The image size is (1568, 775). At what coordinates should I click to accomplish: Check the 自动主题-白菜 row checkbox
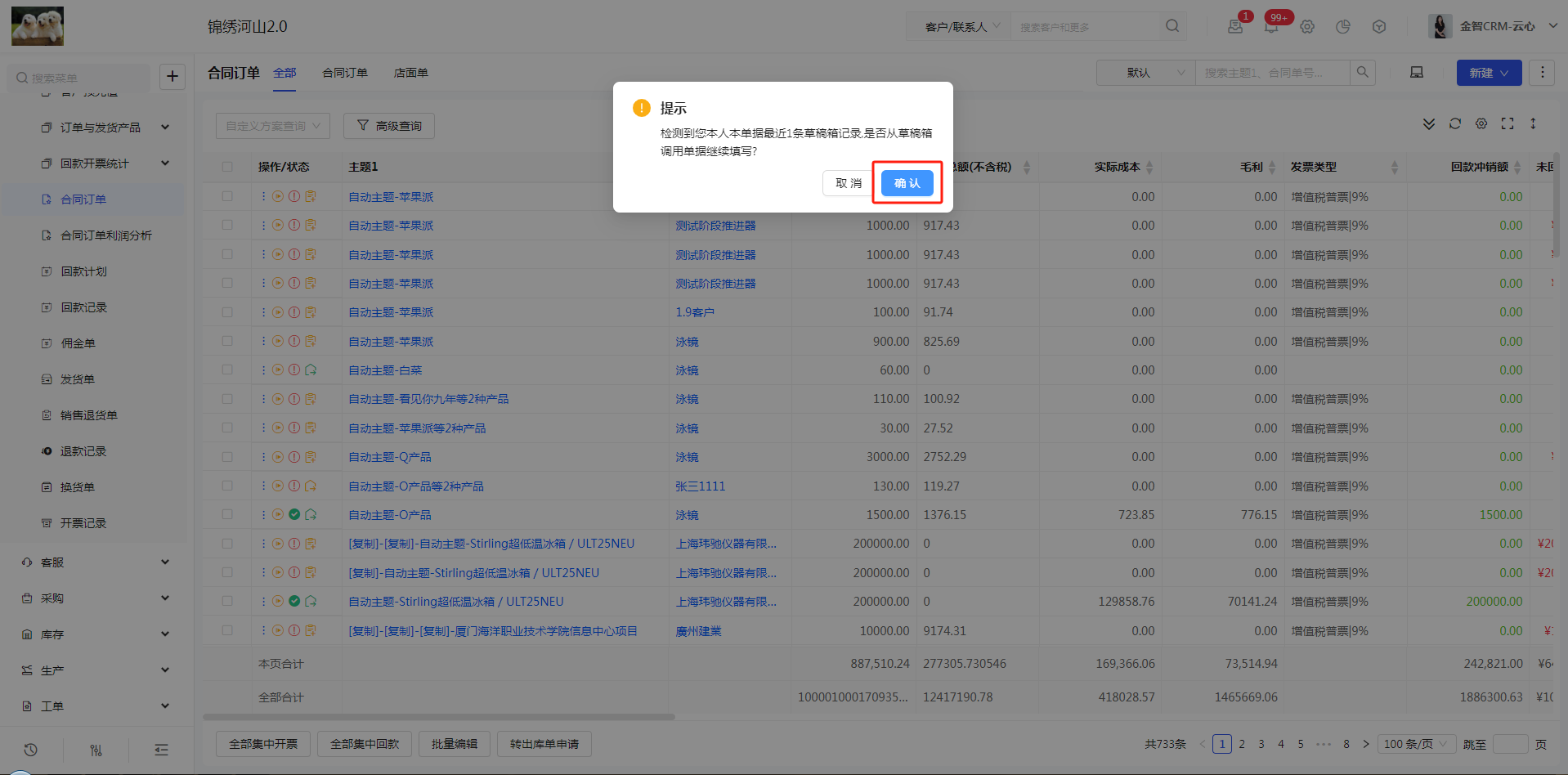coord(227,370)
